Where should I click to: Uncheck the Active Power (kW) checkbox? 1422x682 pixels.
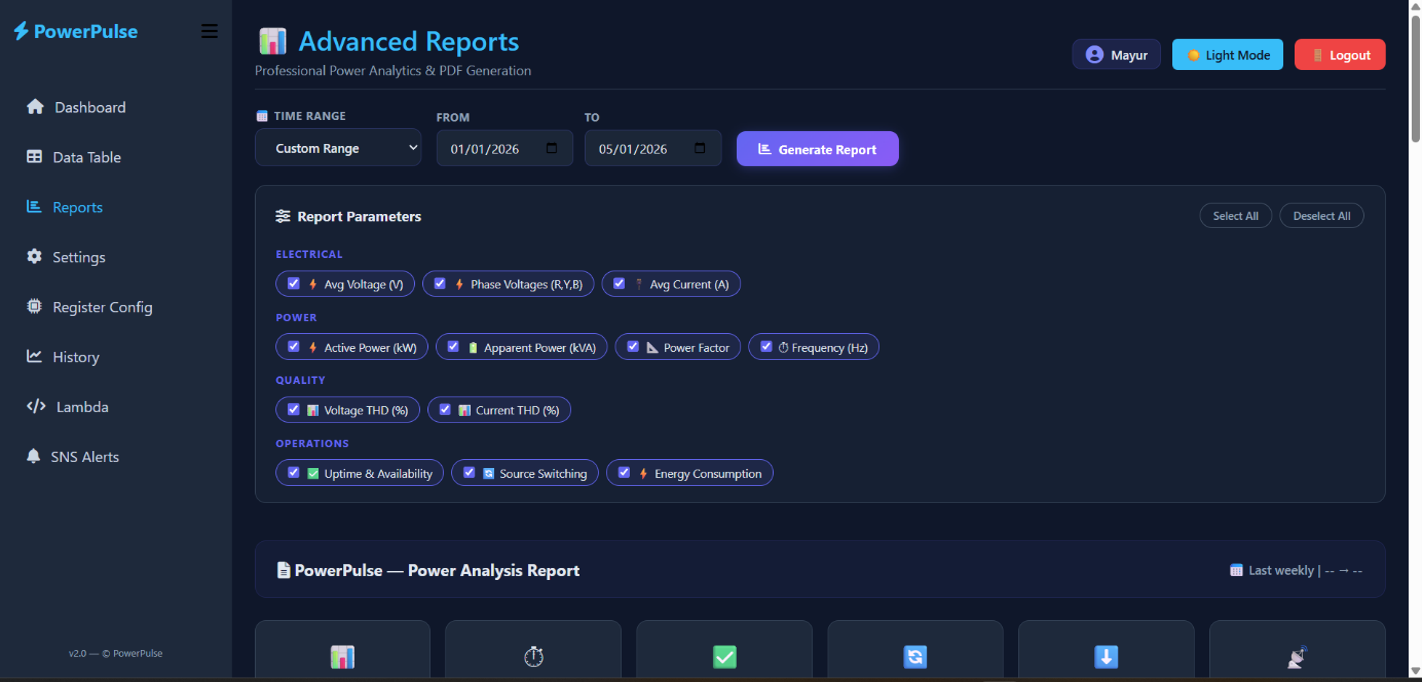[293, 347]
